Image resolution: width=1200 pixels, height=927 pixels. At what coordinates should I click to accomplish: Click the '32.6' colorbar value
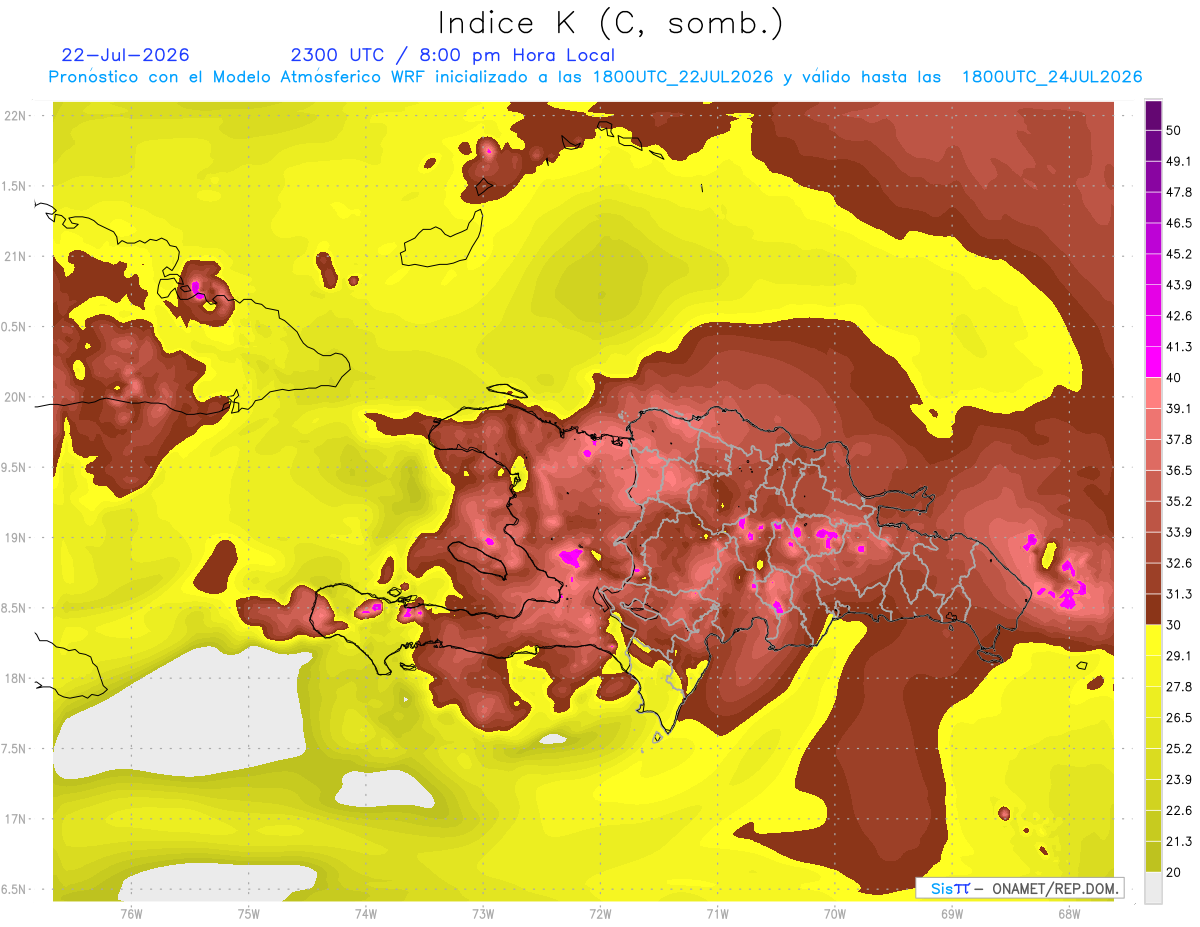(x=1179, y=563)
